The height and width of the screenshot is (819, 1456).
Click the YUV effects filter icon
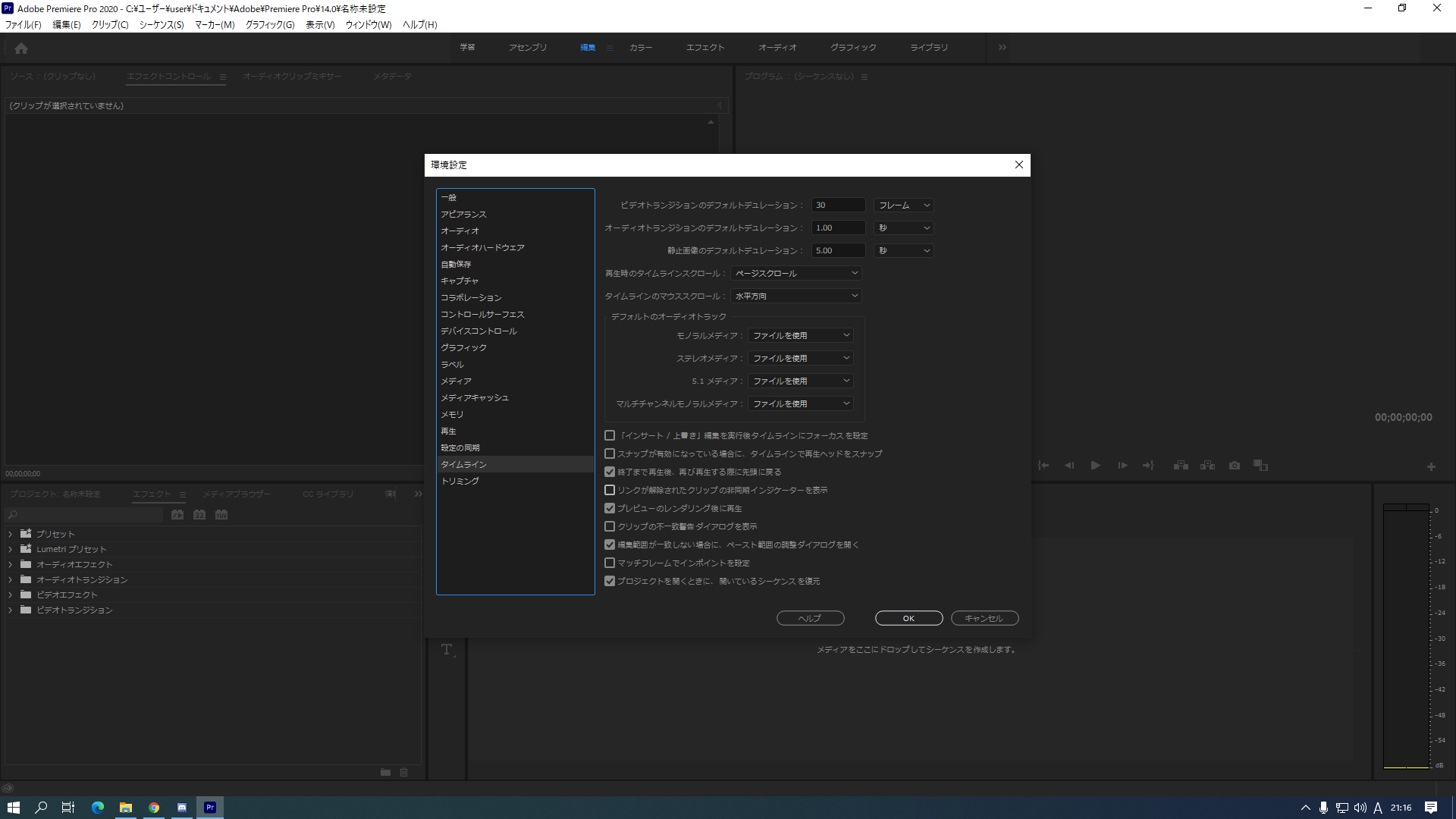tap(221, 515)
